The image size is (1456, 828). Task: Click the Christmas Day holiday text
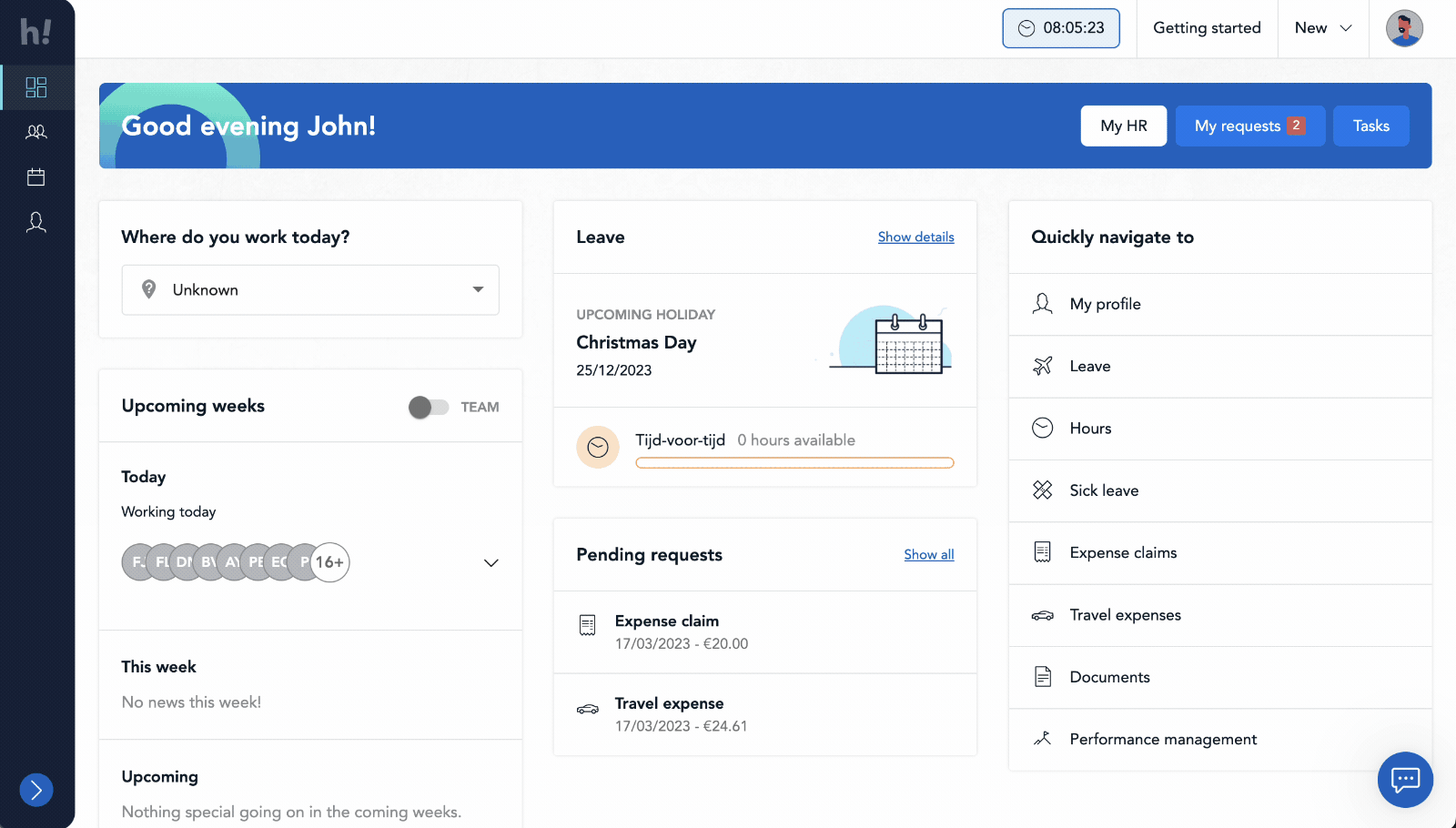[636, 342]
